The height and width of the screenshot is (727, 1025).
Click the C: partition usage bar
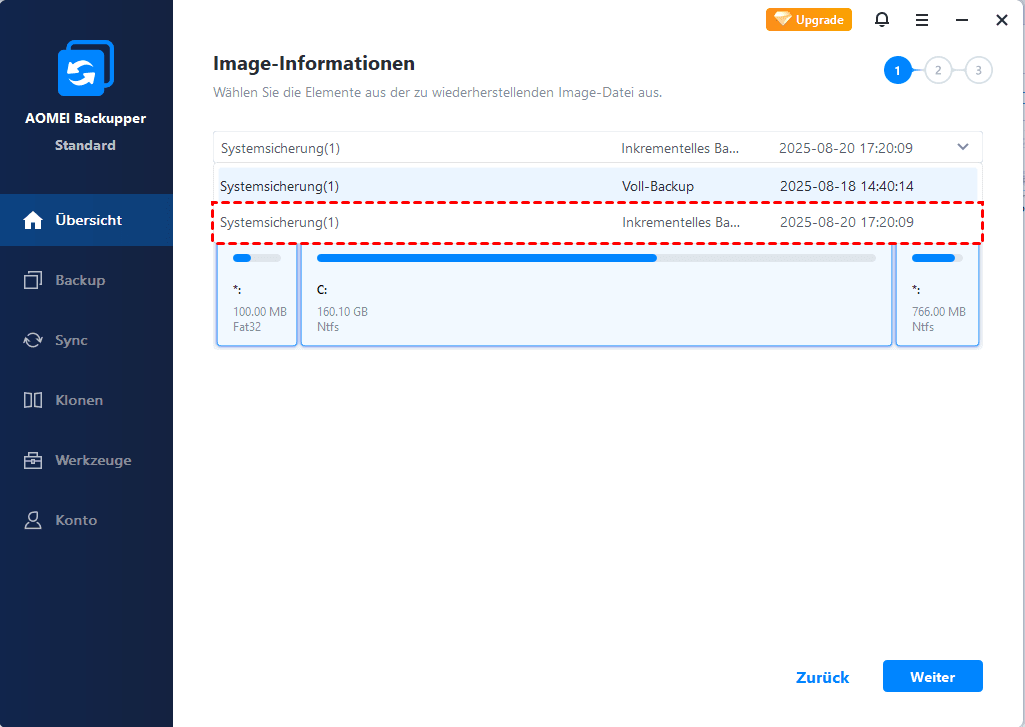point(596,258)
